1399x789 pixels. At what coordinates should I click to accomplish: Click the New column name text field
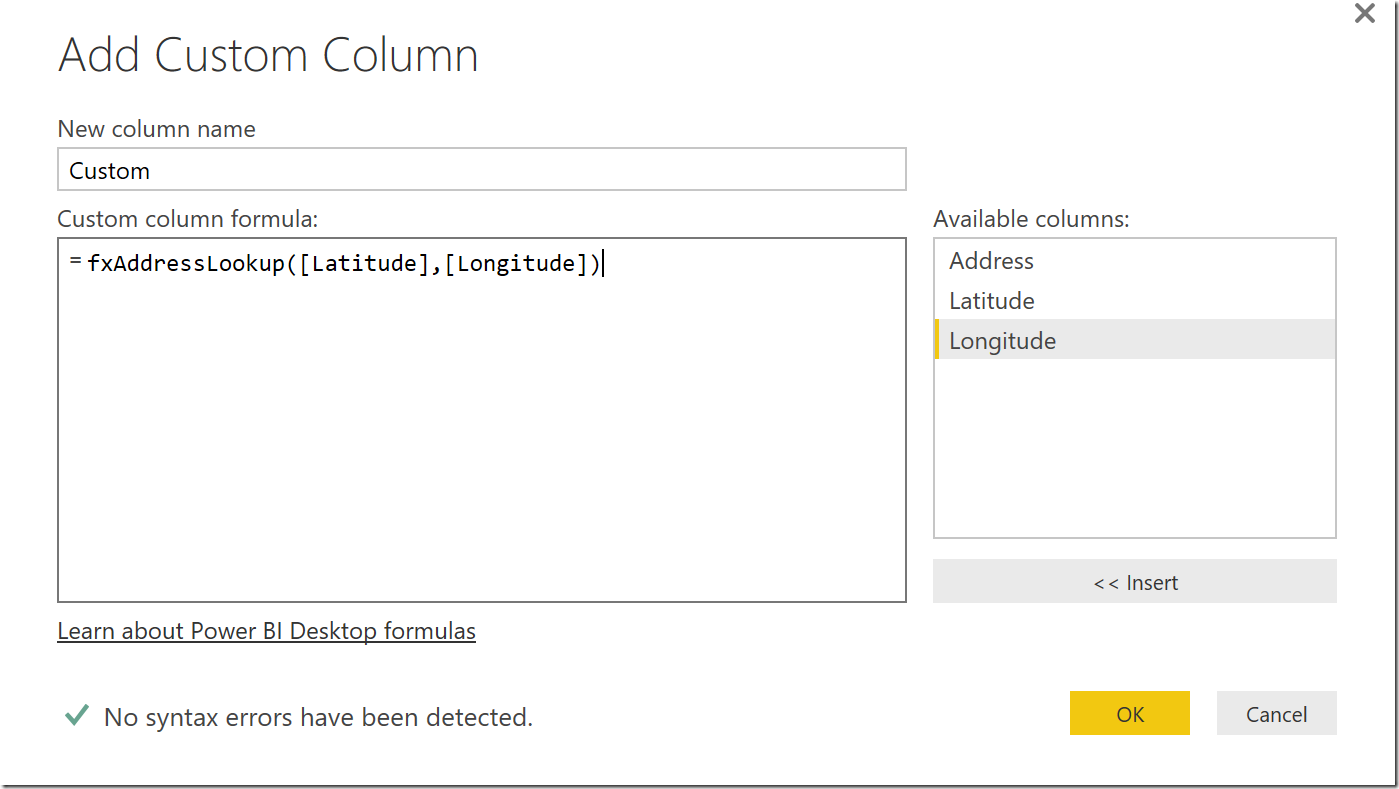pos(481,170)
